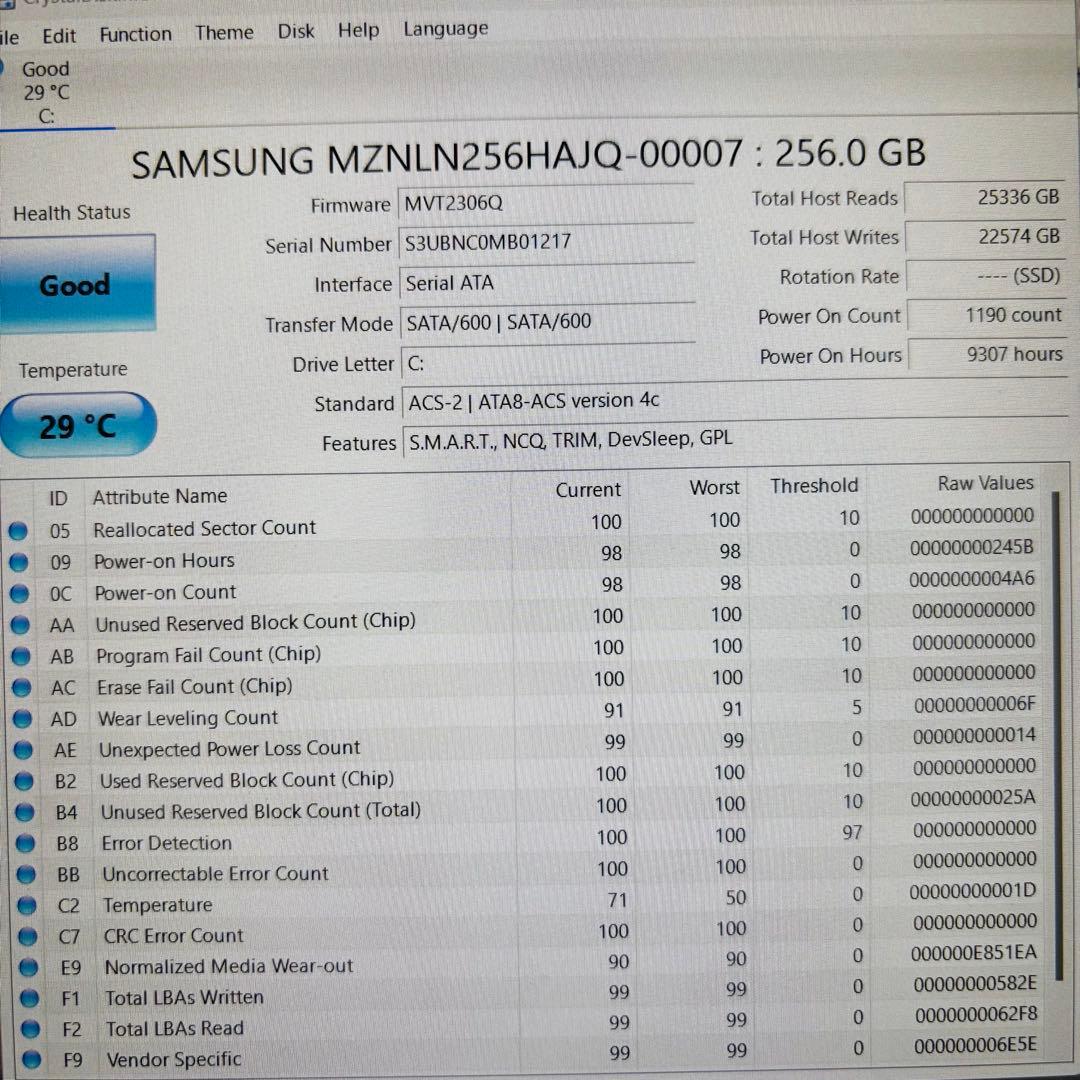Viewport: 1080px width, 1080px height.
Task: Select the Serial Number field value
Action: [x=545, y=242]
